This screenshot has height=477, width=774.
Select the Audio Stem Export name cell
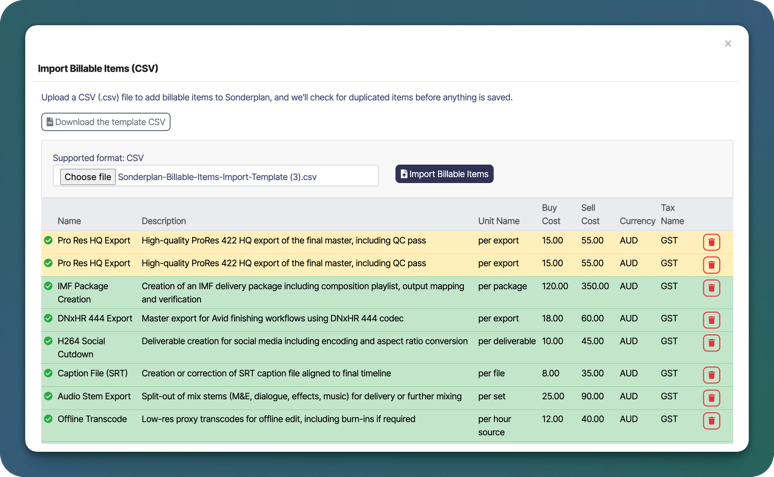[94, 396]
